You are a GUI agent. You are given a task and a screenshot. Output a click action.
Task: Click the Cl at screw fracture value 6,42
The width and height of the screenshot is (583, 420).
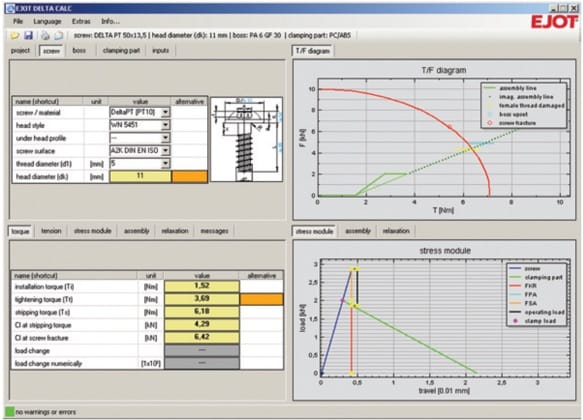pos(202,337)
